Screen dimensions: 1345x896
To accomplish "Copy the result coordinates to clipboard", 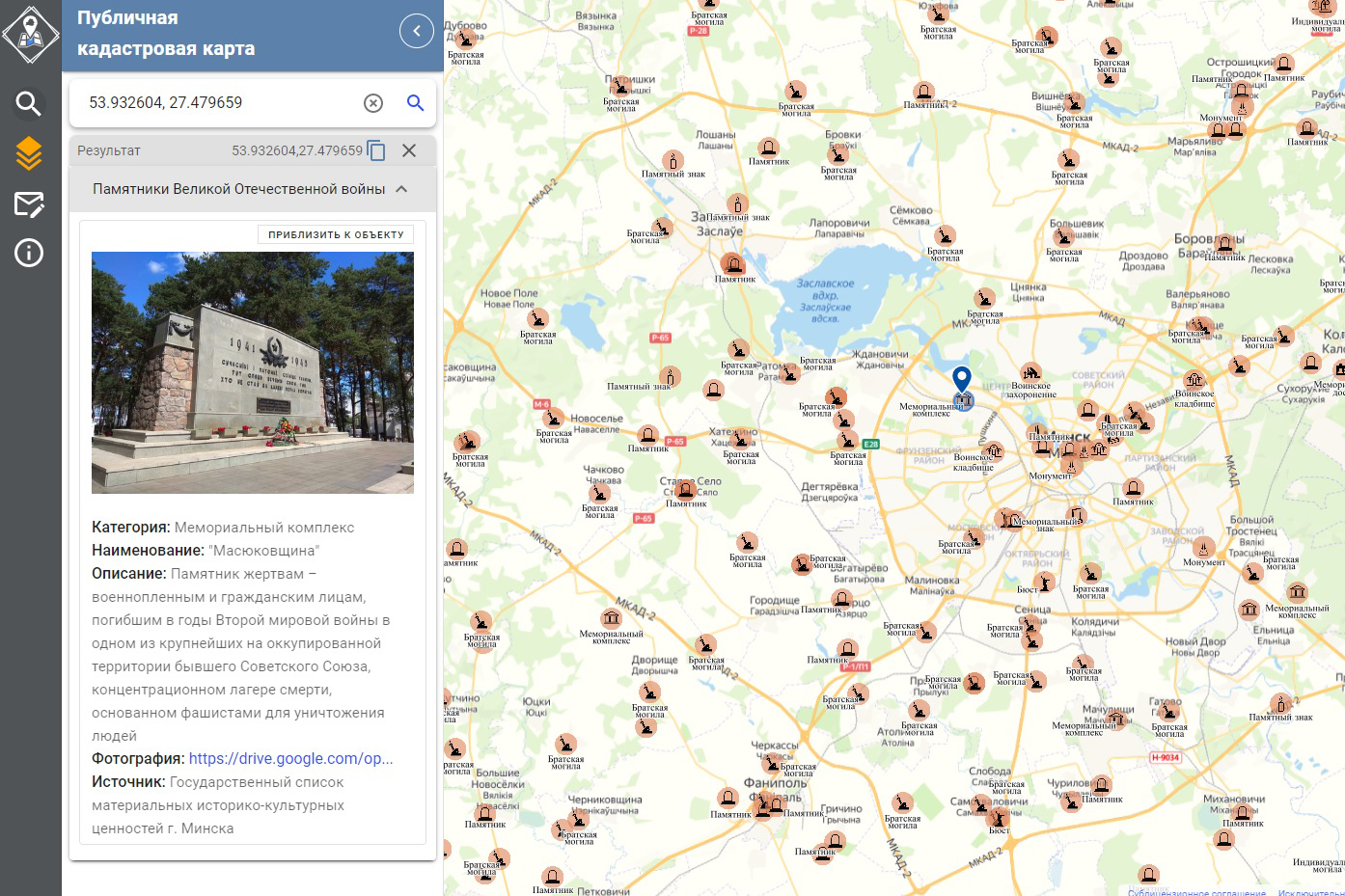I will pyautogui.click(x=376, y=150).
